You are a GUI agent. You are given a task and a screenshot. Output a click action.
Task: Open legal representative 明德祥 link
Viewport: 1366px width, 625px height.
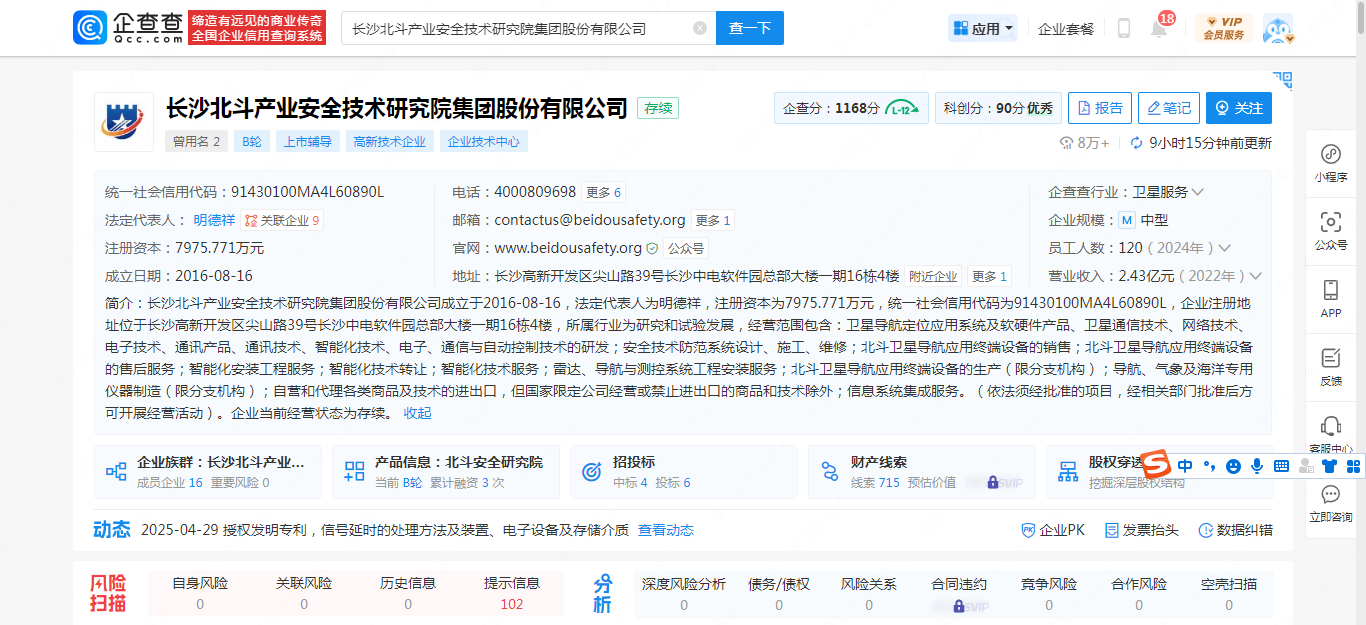point(215,220)
